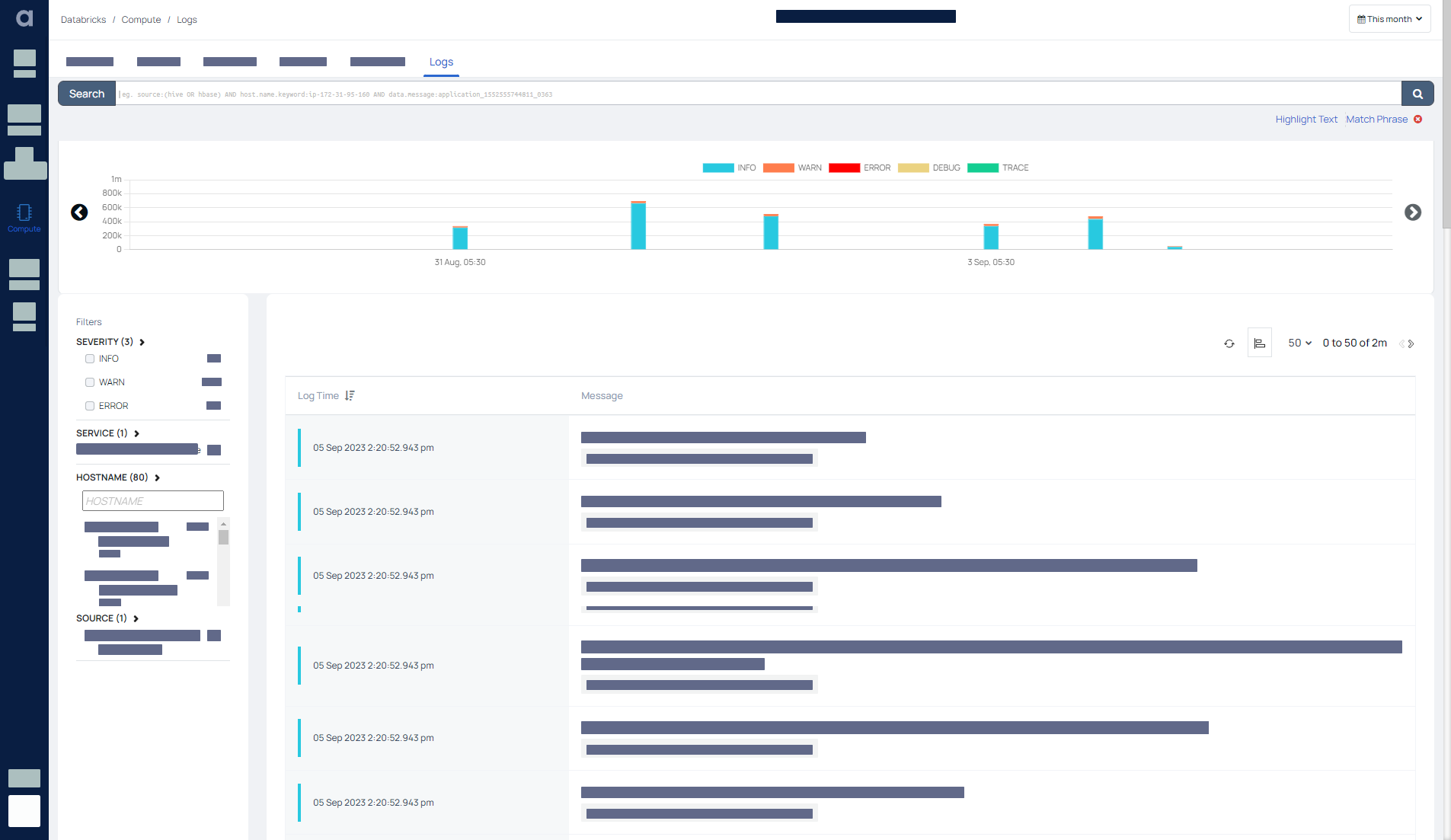Refresh the log results list
The width and height of the screenshot is (1451, 840).
pyautogui.click(x=1229, y=343)
